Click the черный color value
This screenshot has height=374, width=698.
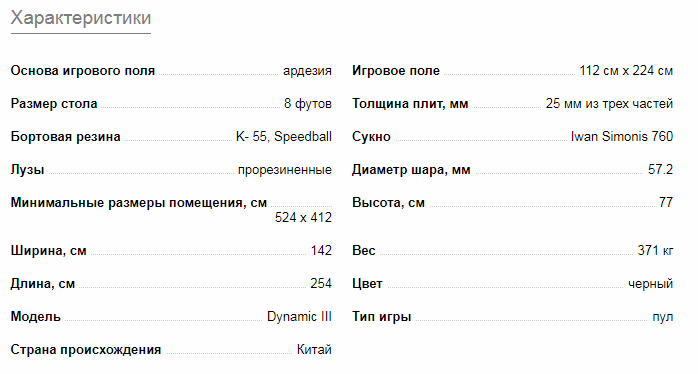(650, 284)
